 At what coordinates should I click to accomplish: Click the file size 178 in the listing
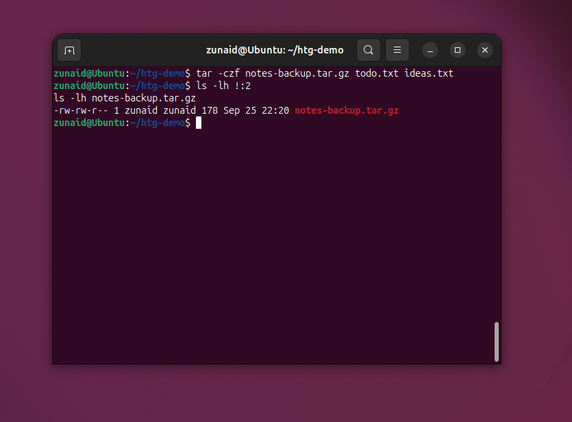coord(209,111)
